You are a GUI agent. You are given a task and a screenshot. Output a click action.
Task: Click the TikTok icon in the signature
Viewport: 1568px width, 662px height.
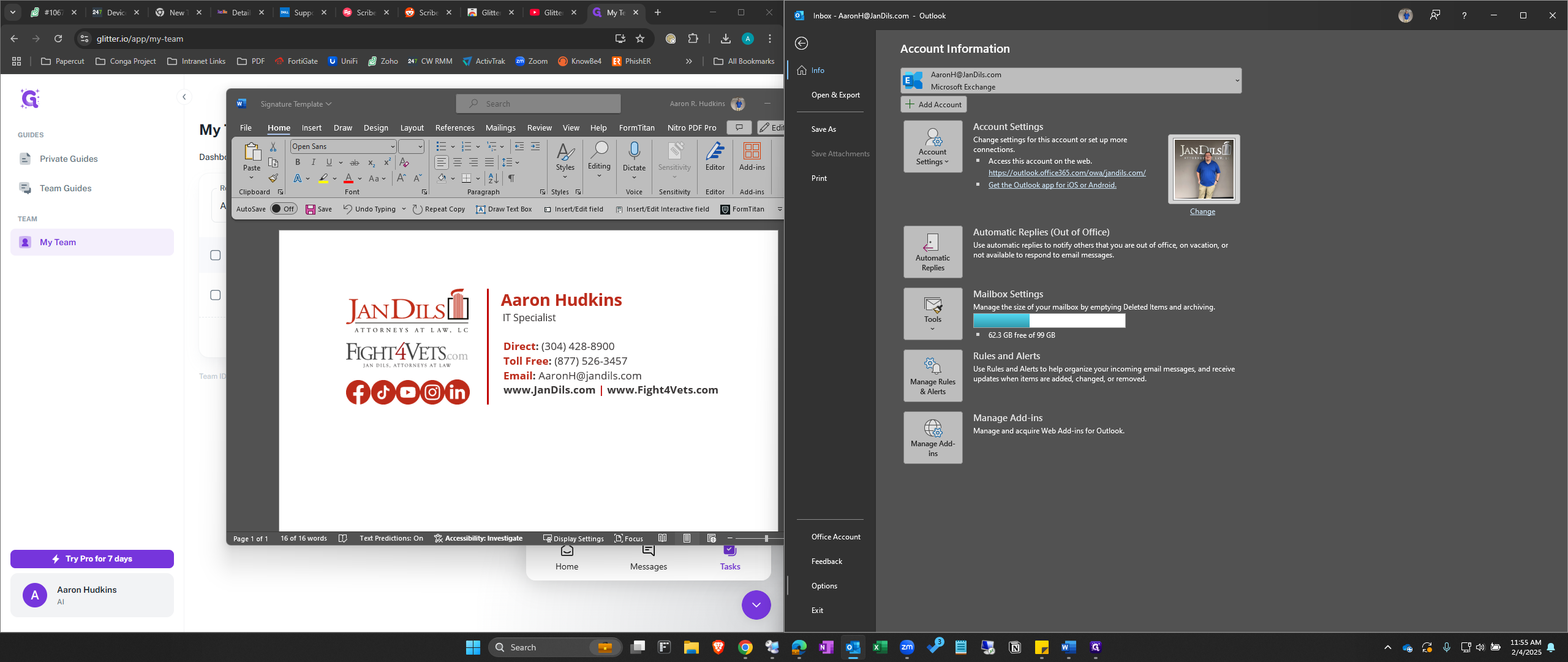[x=383, y=392]
